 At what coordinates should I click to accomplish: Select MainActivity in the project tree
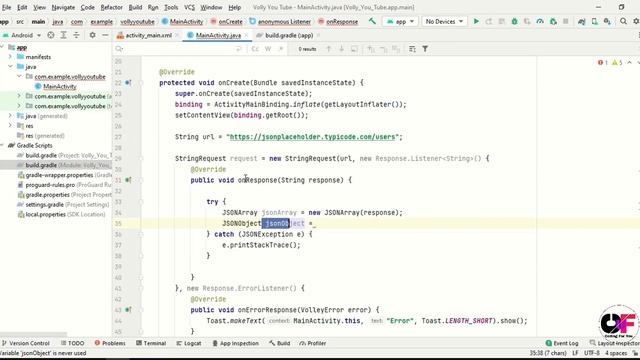tap(60, 87)
